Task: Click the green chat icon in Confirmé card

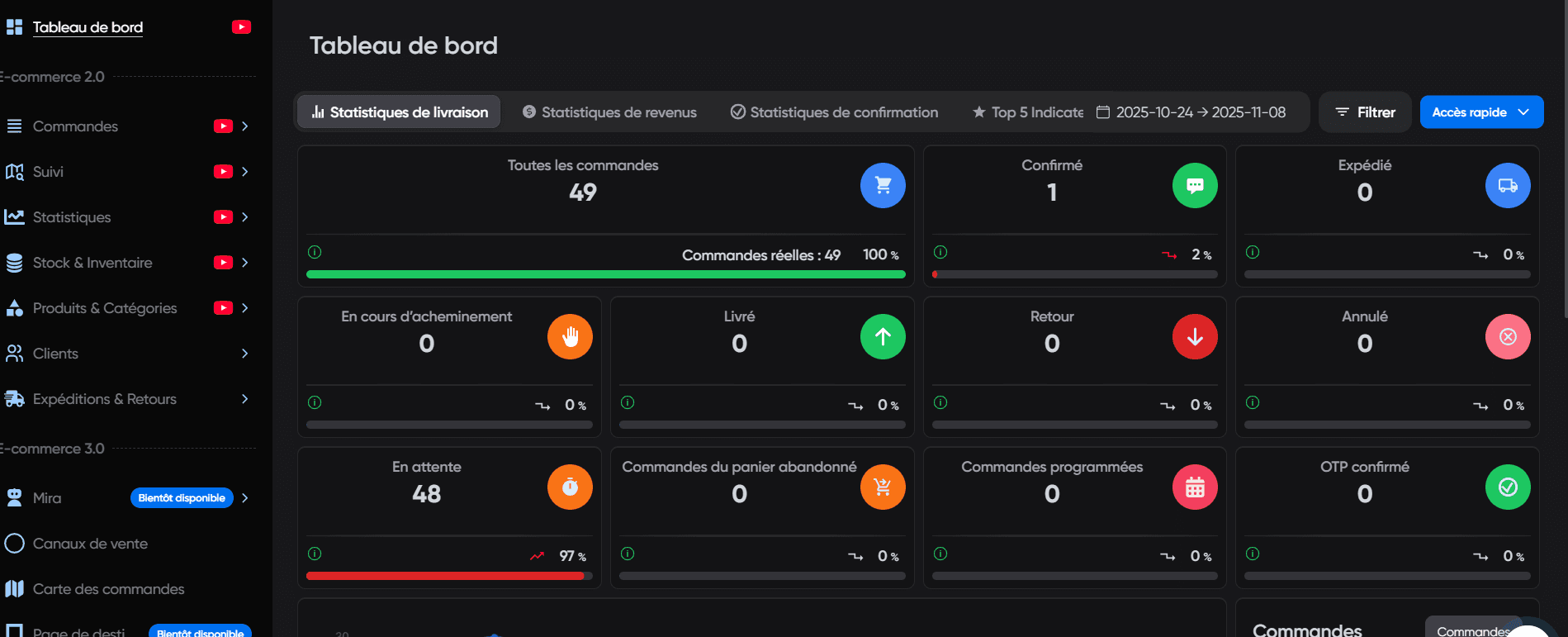Action: [x=1195, y=186]
